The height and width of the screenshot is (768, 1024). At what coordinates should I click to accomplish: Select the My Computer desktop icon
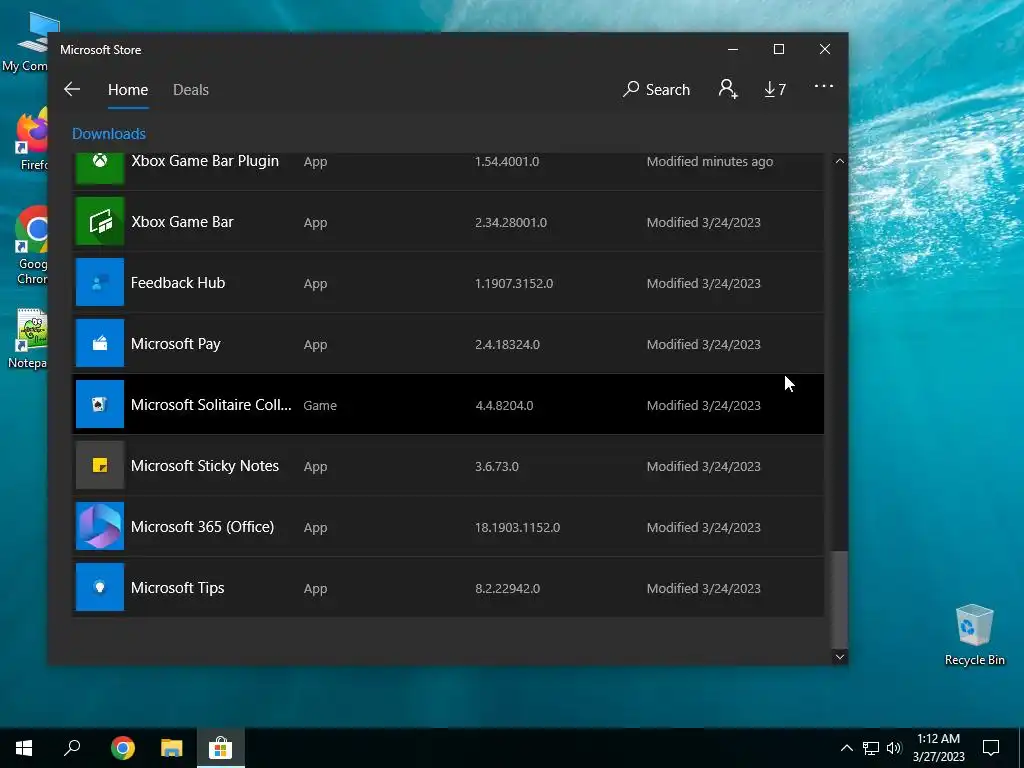coord(26,42)
